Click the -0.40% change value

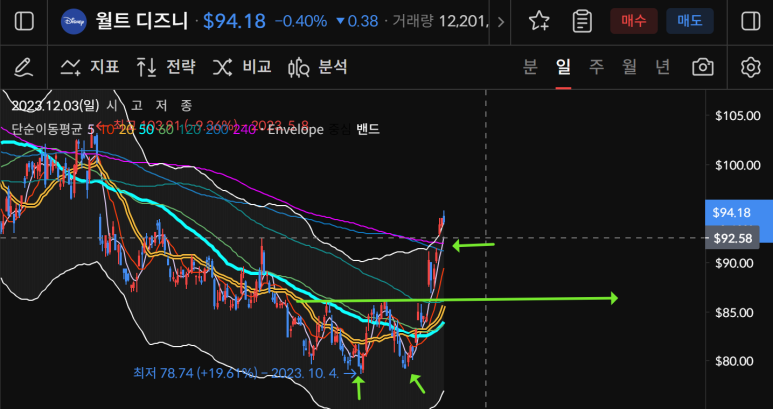[301, 21]
